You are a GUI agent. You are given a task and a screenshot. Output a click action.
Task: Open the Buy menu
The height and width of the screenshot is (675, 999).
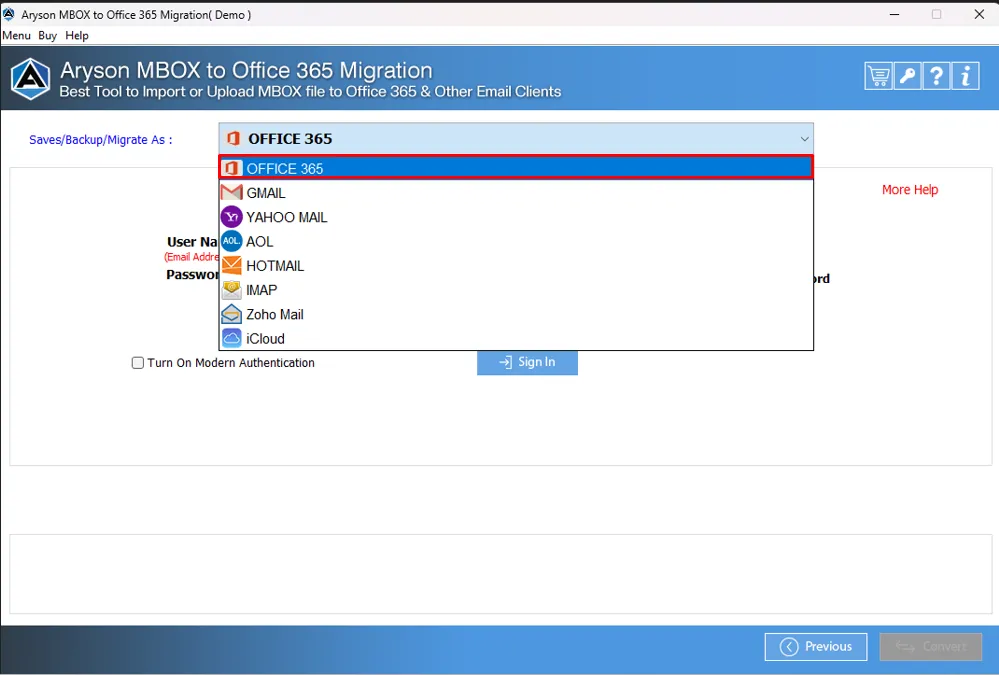click(x=47, y=36)
